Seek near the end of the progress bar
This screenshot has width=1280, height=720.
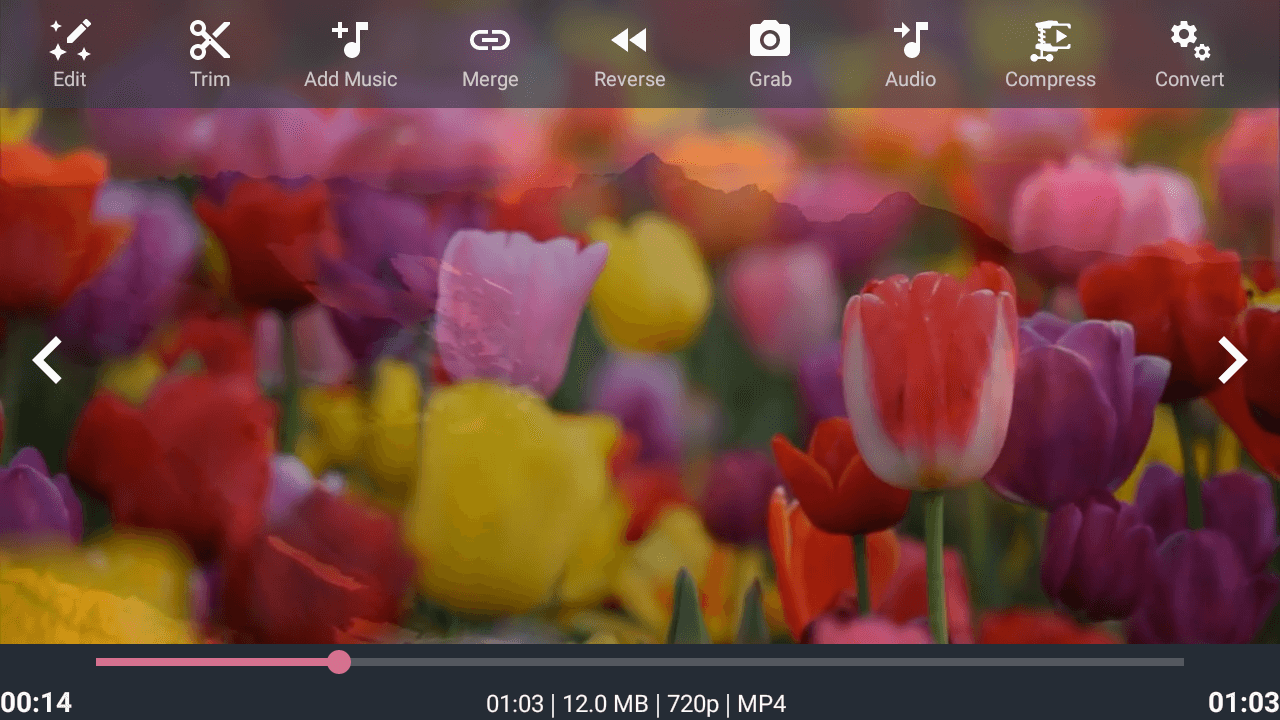tap(1160, 662)
